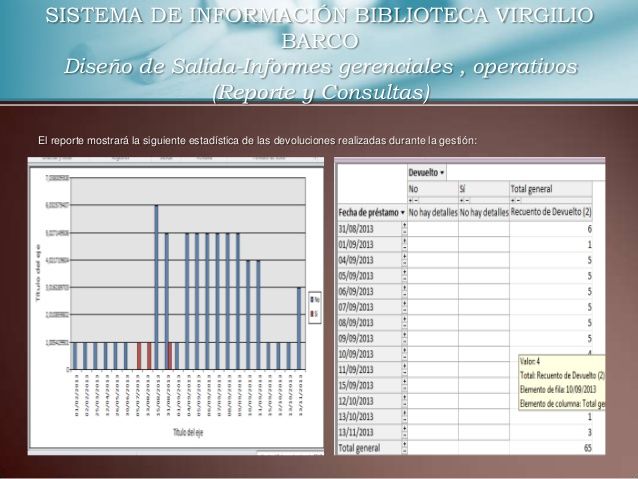Click the 'No hay detalles' cell under No
Image resolution: width=638 pixels, height=479 pixels.
pyautogui.click(x=433, y=212)
